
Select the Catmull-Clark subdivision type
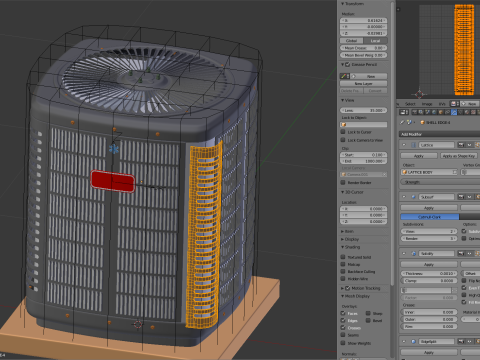[430, 217]
